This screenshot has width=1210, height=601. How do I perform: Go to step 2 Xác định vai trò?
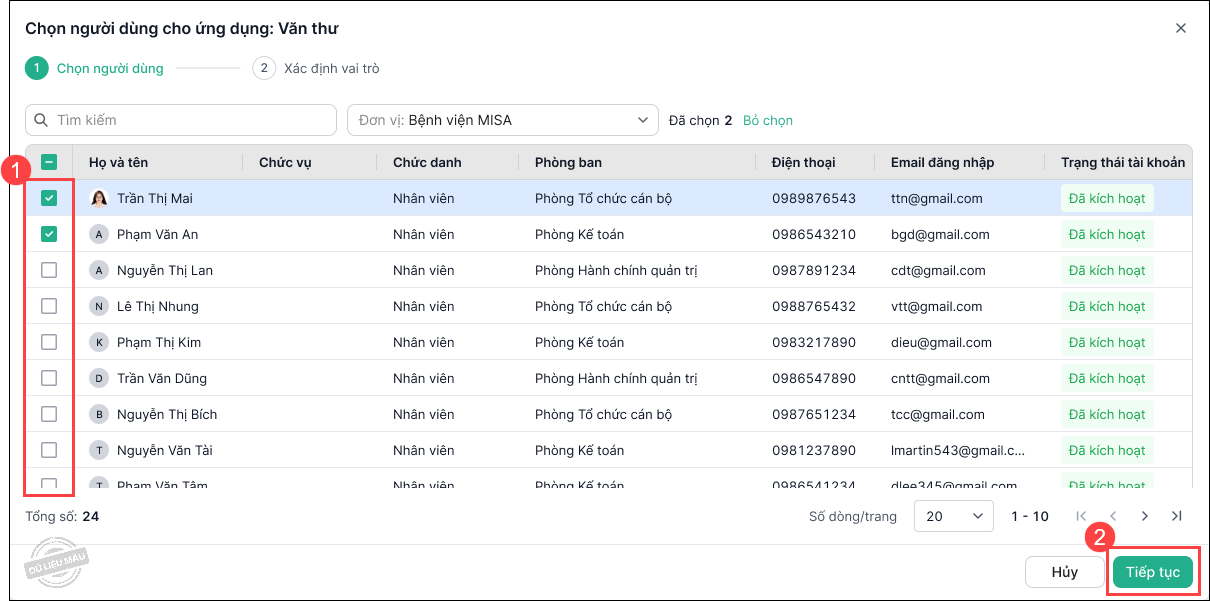(x=316, y=68)
